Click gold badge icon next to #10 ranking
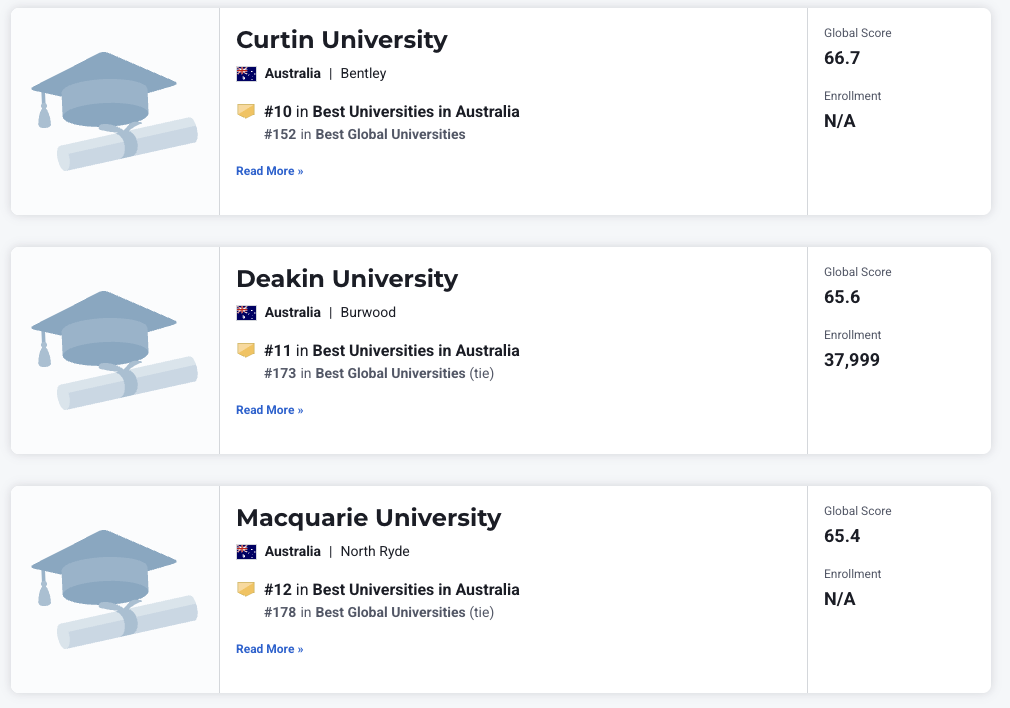Viewport: 1010px width, 708px height. pyautogui.click(x=246, y=111)
